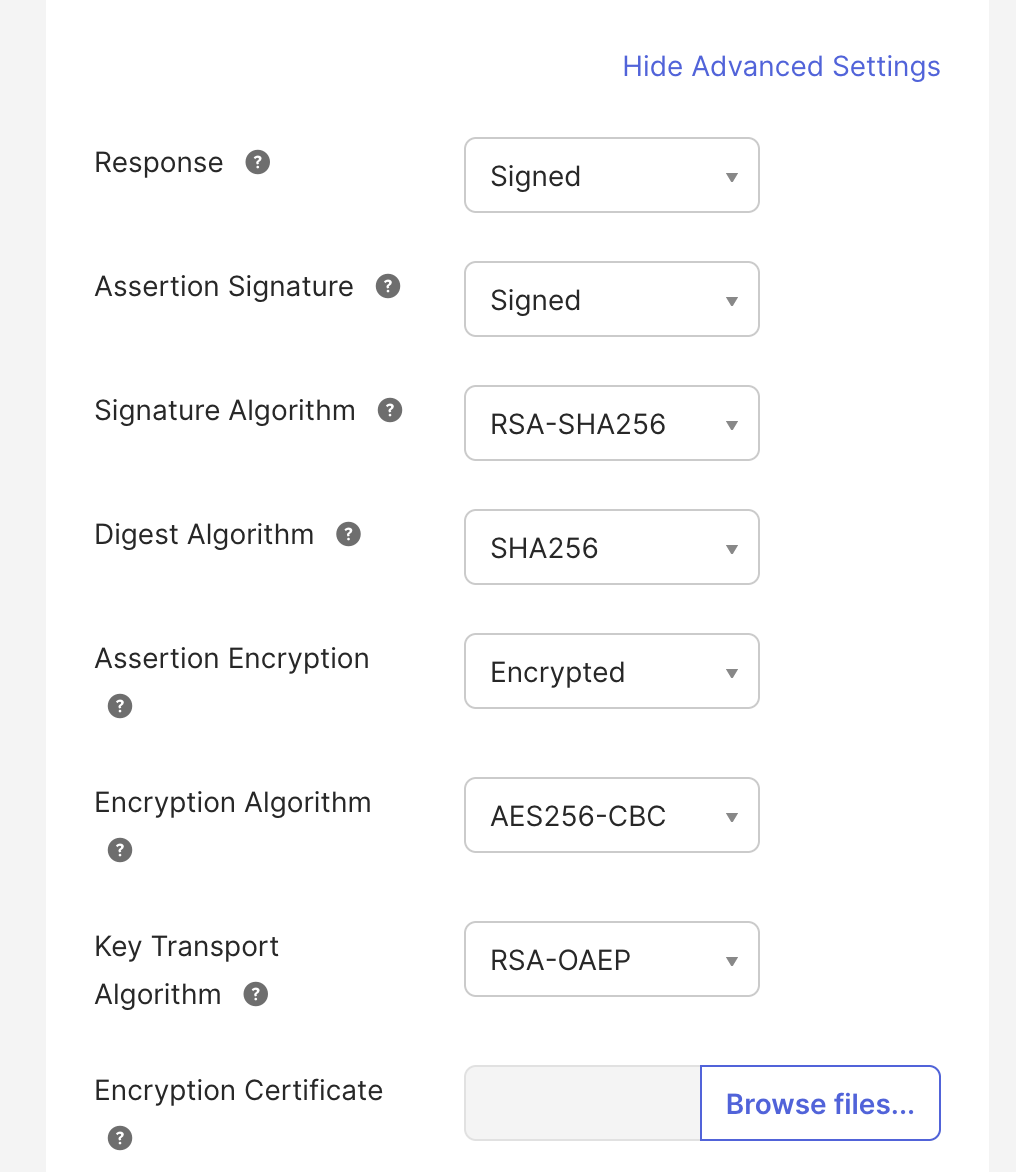The image size is (1016, 1172).
Task: Click the Digest Algorithm help icon
Action: [348, 533]
